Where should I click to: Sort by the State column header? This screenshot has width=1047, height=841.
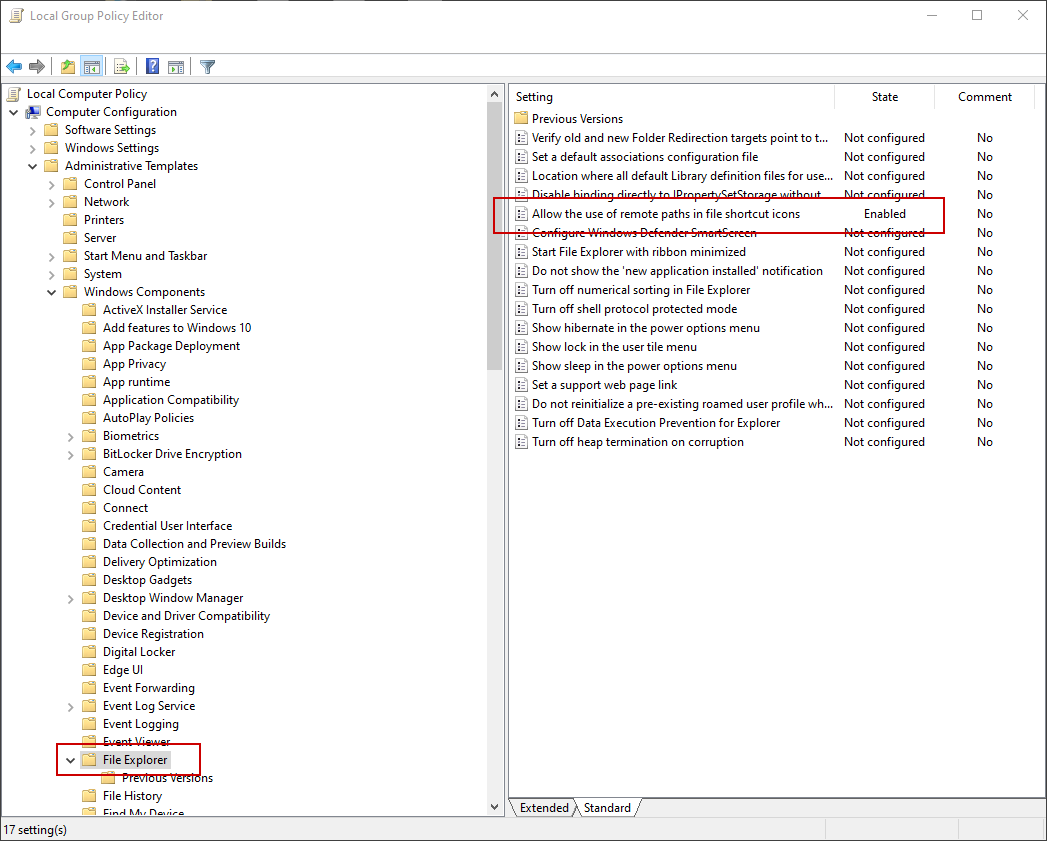(x=884, y=97)
